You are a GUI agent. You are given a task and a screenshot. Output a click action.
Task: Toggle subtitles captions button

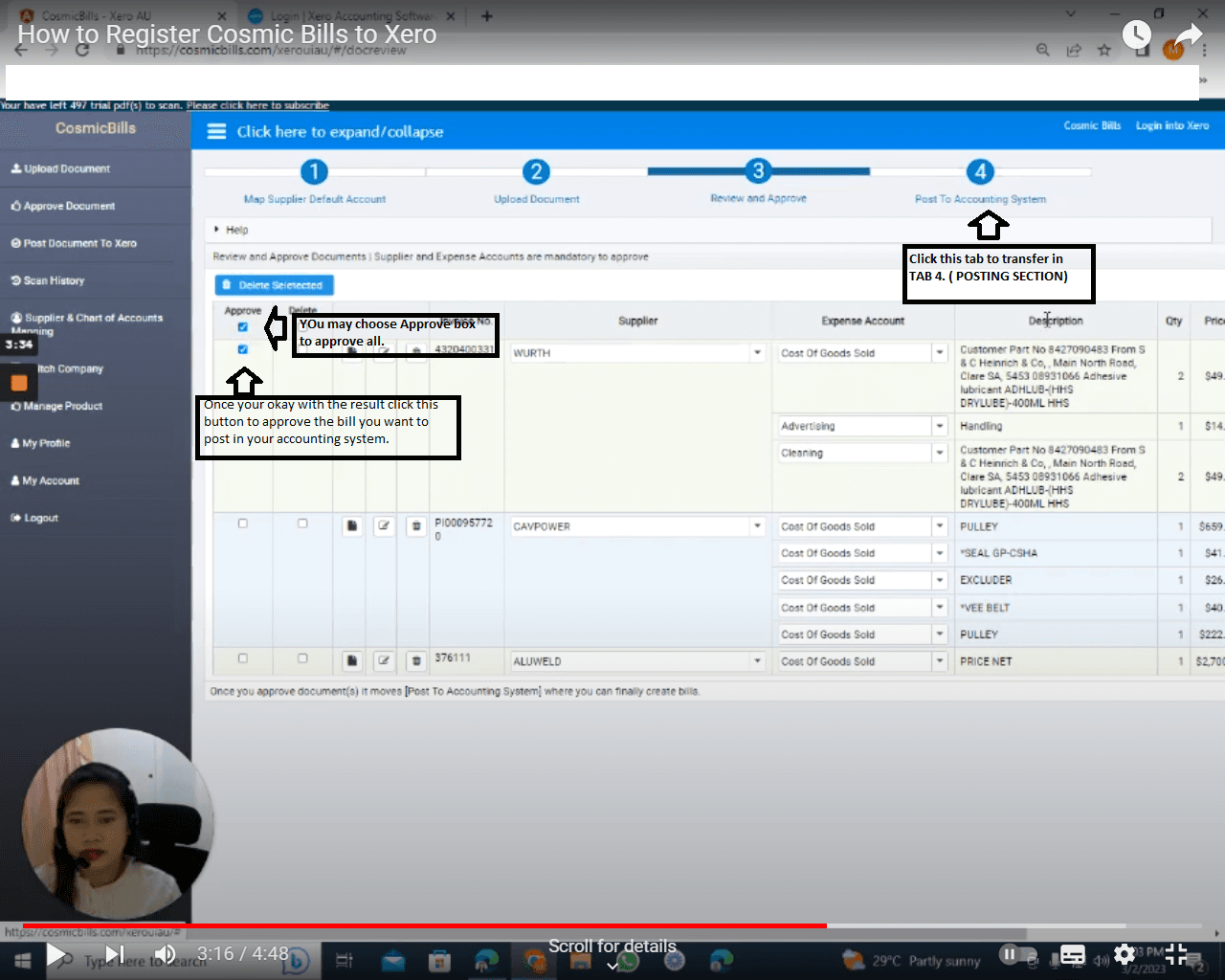pos(1073,954)
